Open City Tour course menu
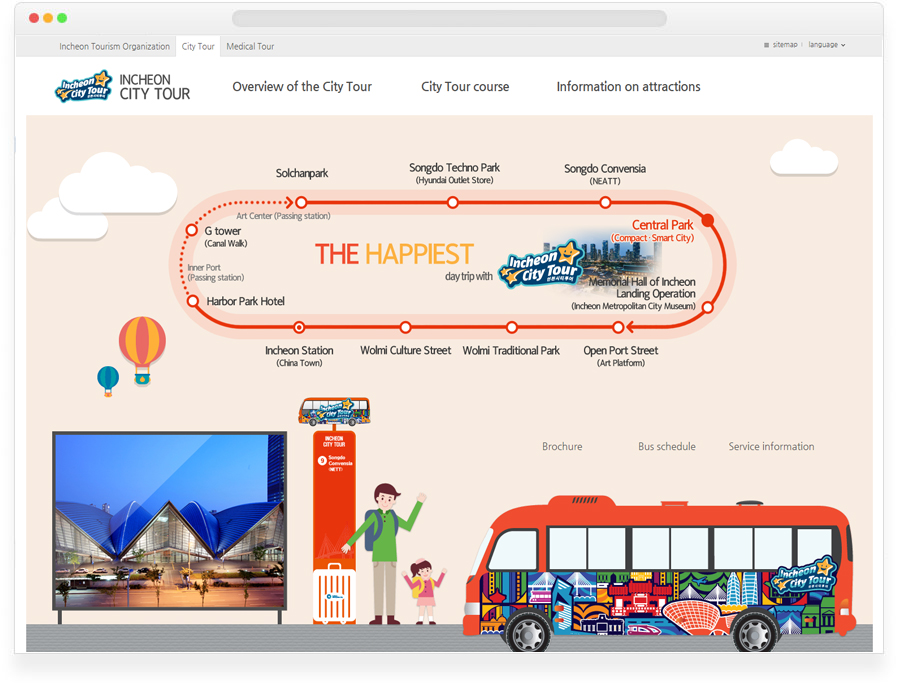 tap(465, 87)
